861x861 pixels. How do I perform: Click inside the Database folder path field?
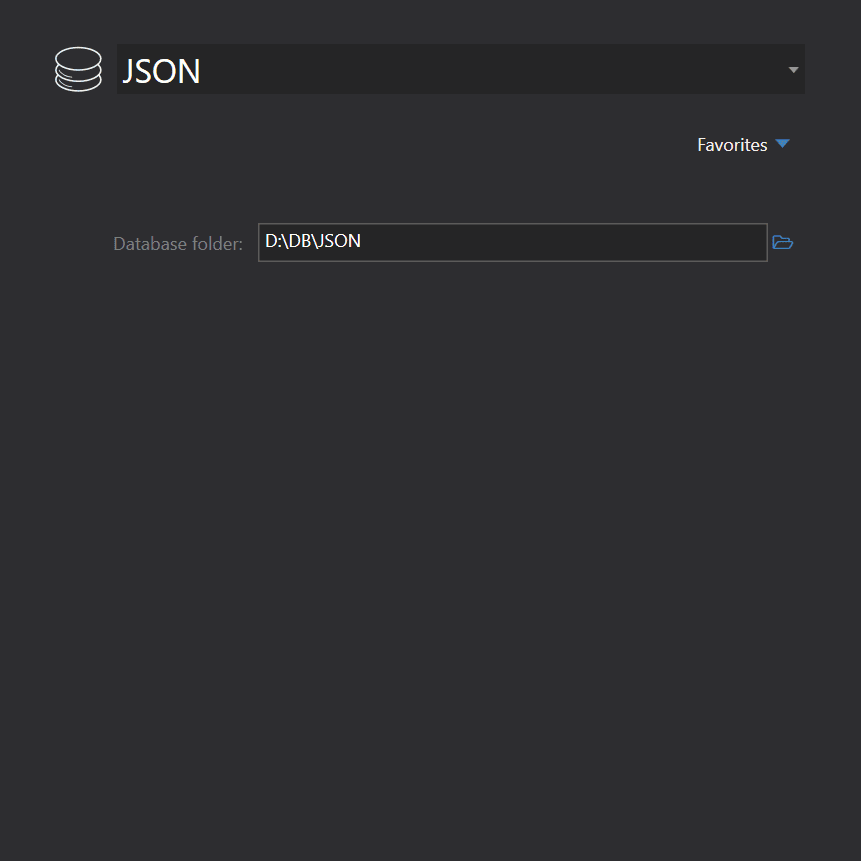512,242
